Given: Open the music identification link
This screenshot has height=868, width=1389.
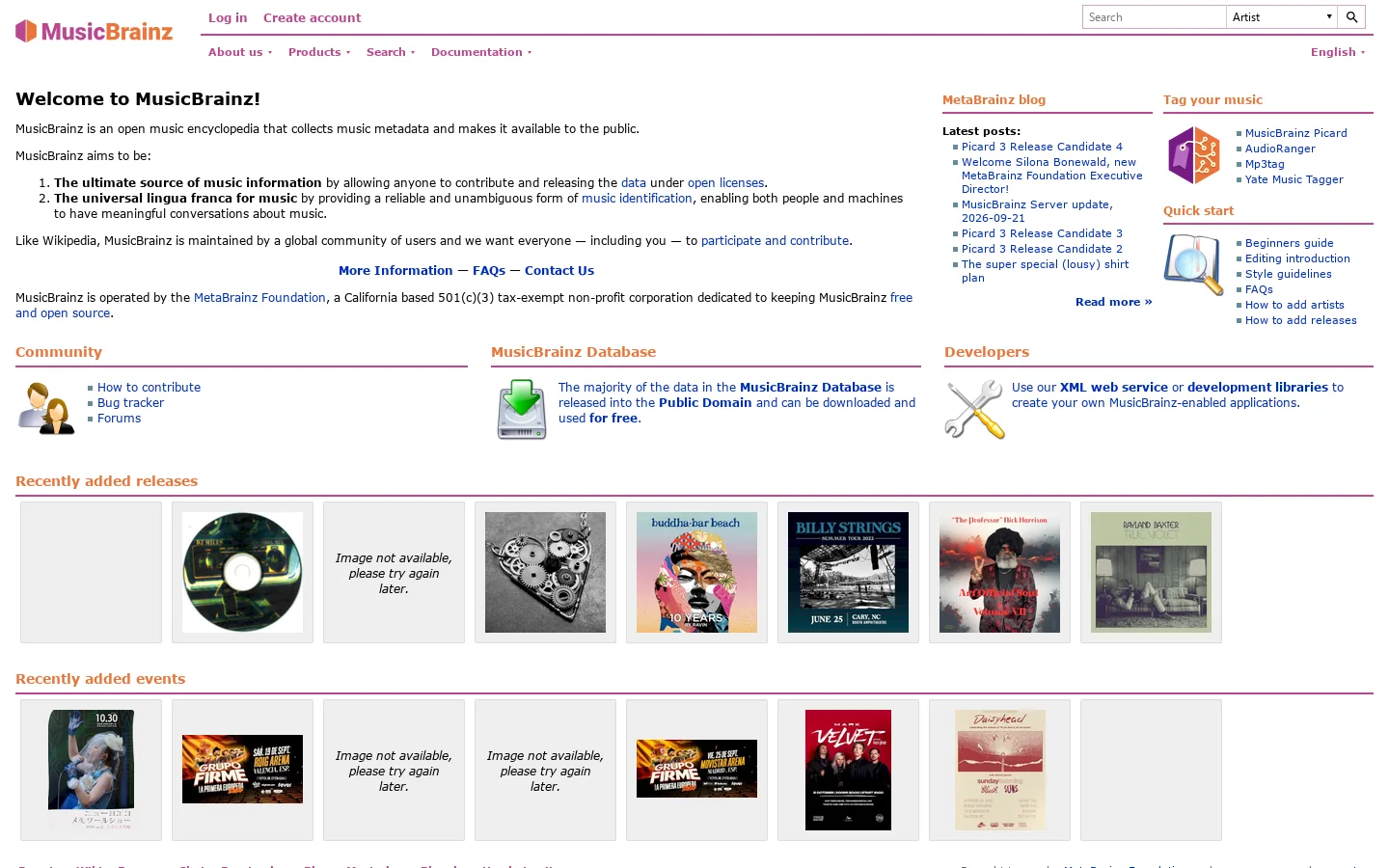Looking at the screenshot, I should [637, 199].
